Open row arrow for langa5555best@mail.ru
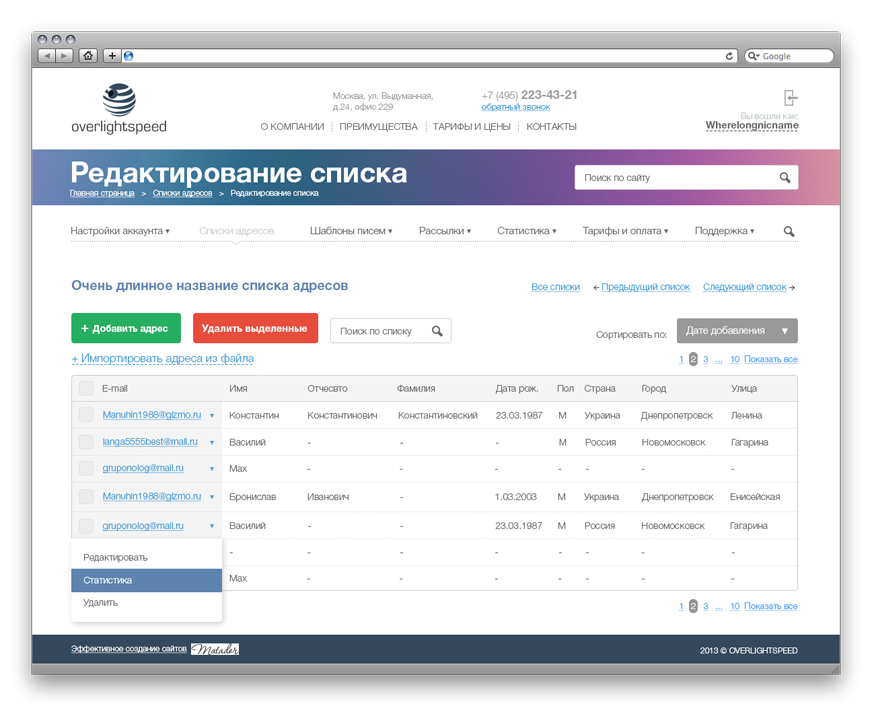The height and width of the screenshot is (706, 872). point(212,443)
